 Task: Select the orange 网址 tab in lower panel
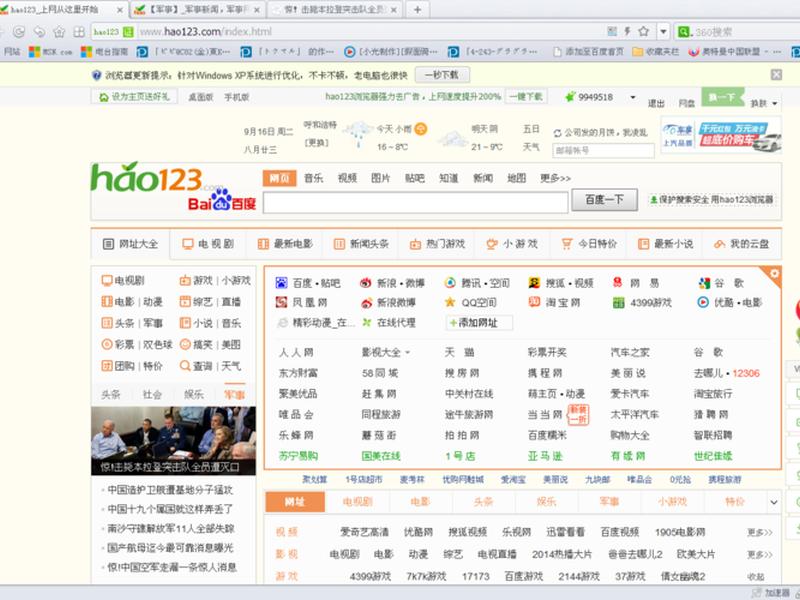295,502
